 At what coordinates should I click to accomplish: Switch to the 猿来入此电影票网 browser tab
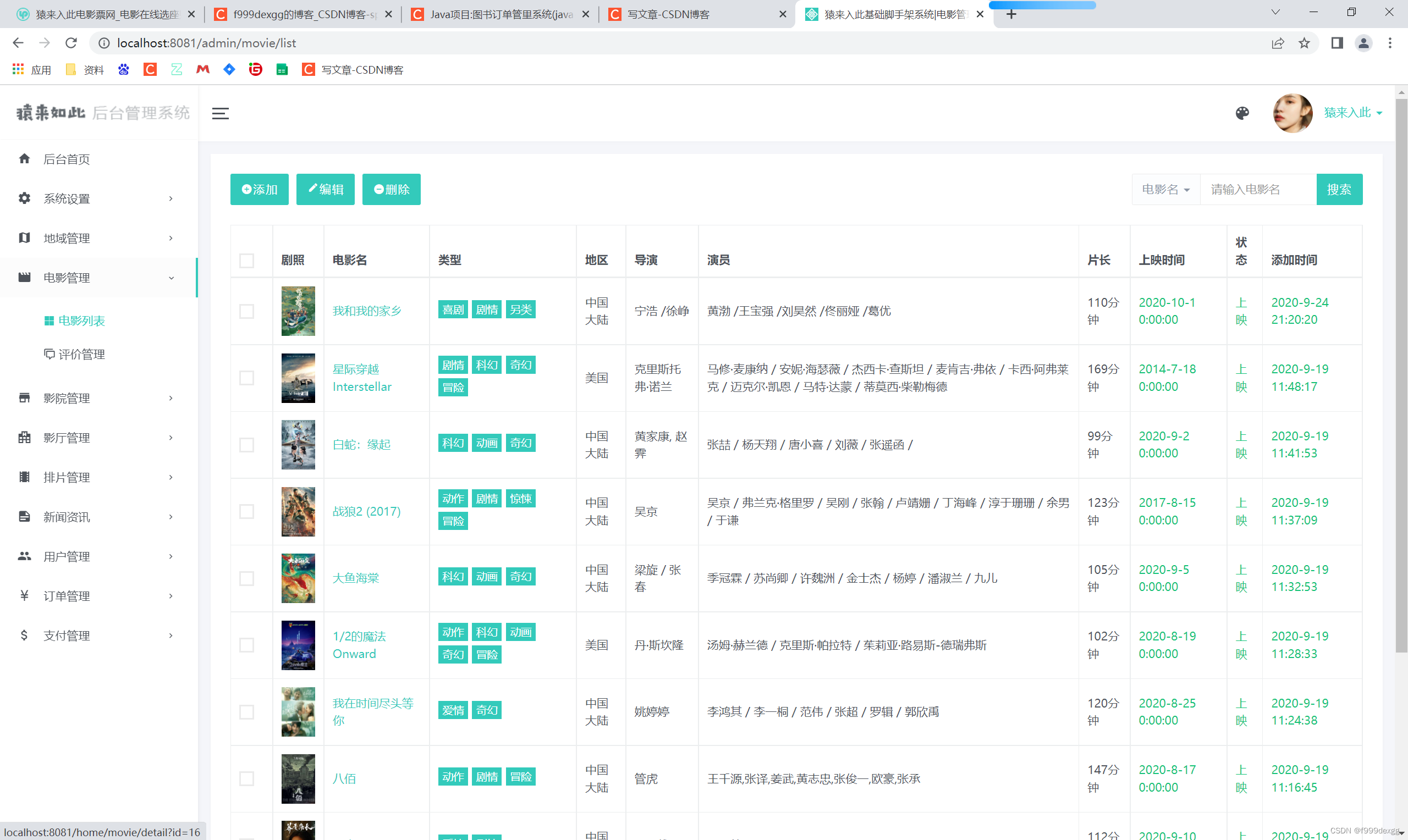[x=106, y=14]
